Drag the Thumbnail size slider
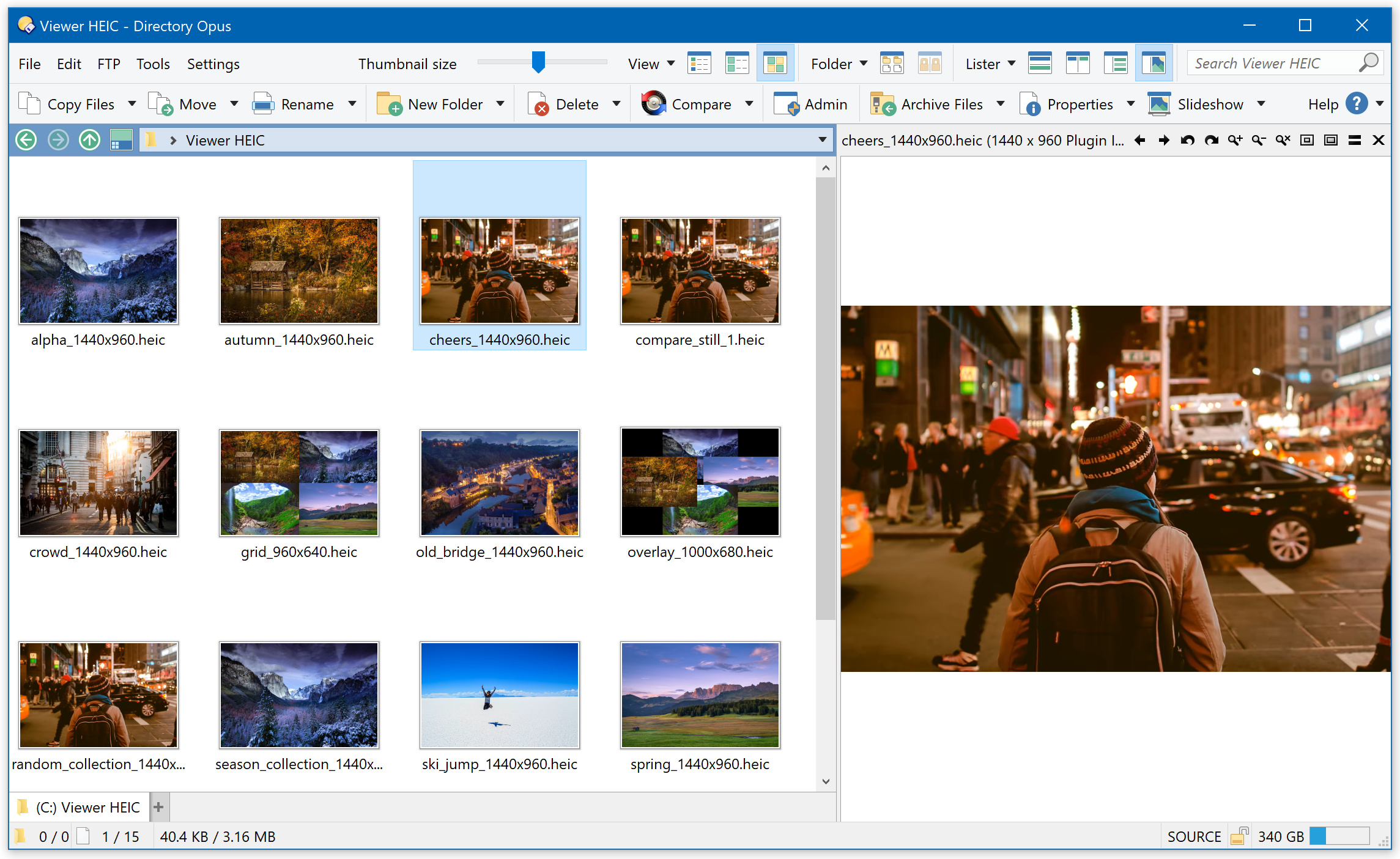 (537, 62)
